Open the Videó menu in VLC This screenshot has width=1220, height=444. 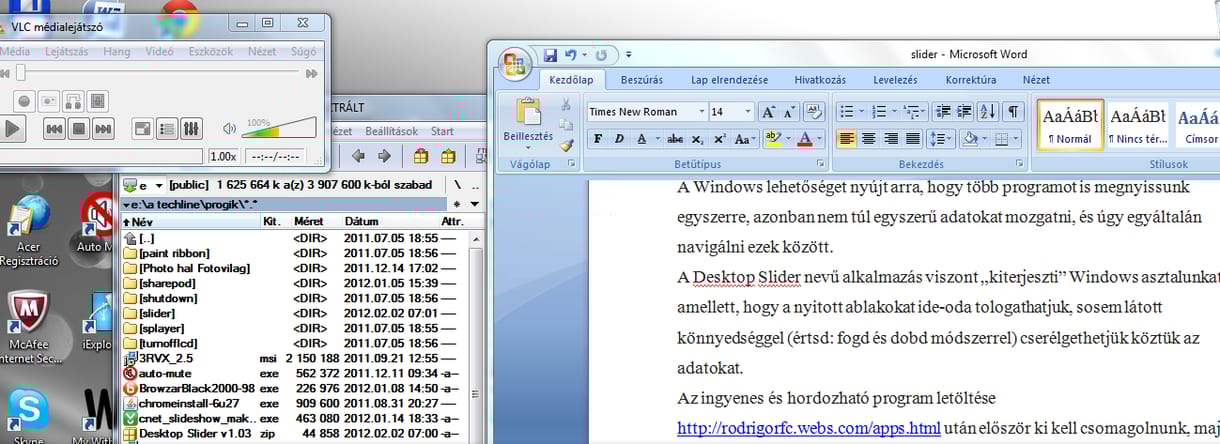[x=159, y=51]
